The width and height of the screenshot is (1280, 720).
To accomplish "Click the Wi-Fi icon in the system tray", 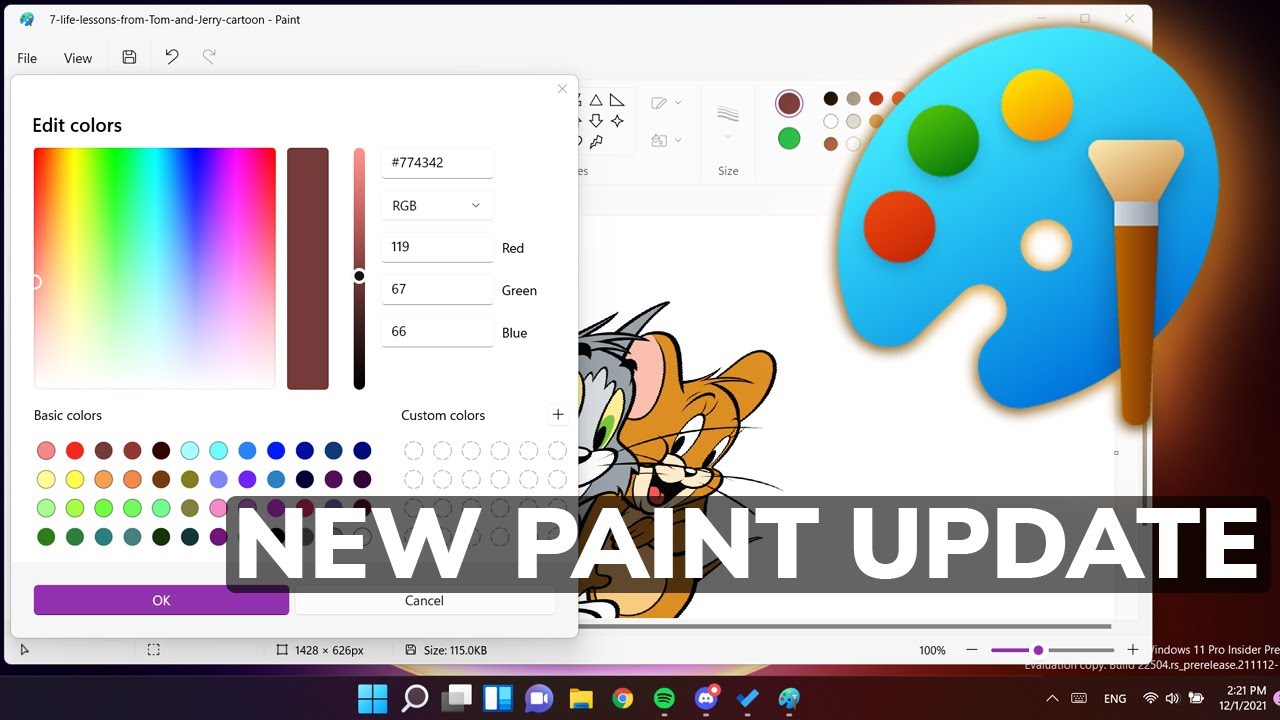I will pos(1150,698).
